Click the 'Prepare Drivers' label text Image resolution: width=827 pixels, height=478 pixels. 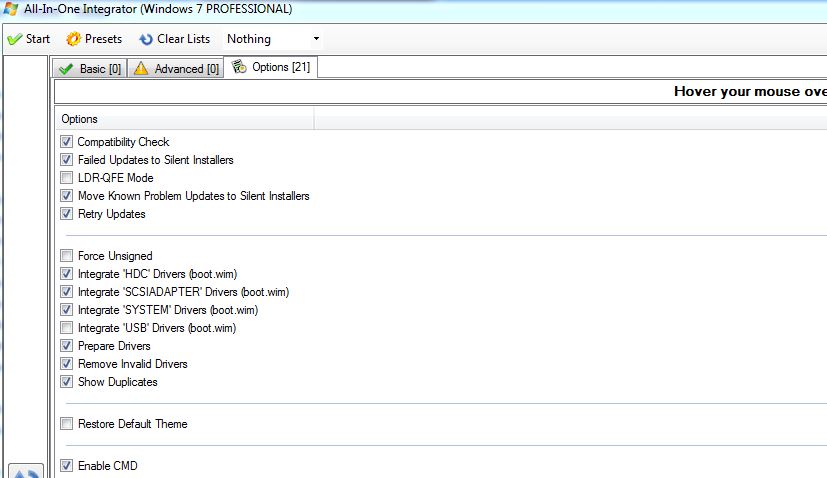pos(114,346)
